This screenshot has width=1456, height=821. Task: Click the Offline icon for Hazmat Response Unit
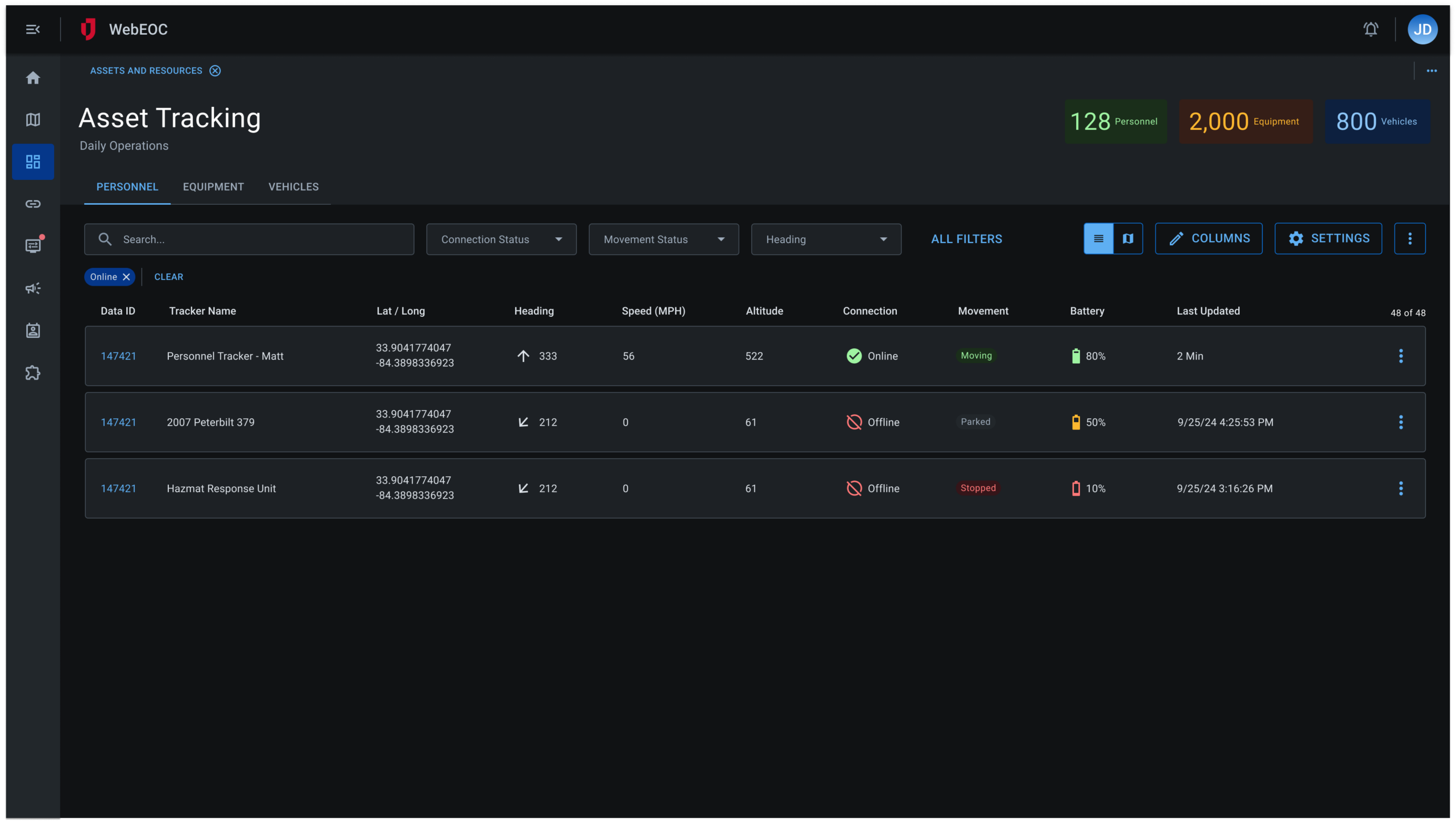coord(854,488)
